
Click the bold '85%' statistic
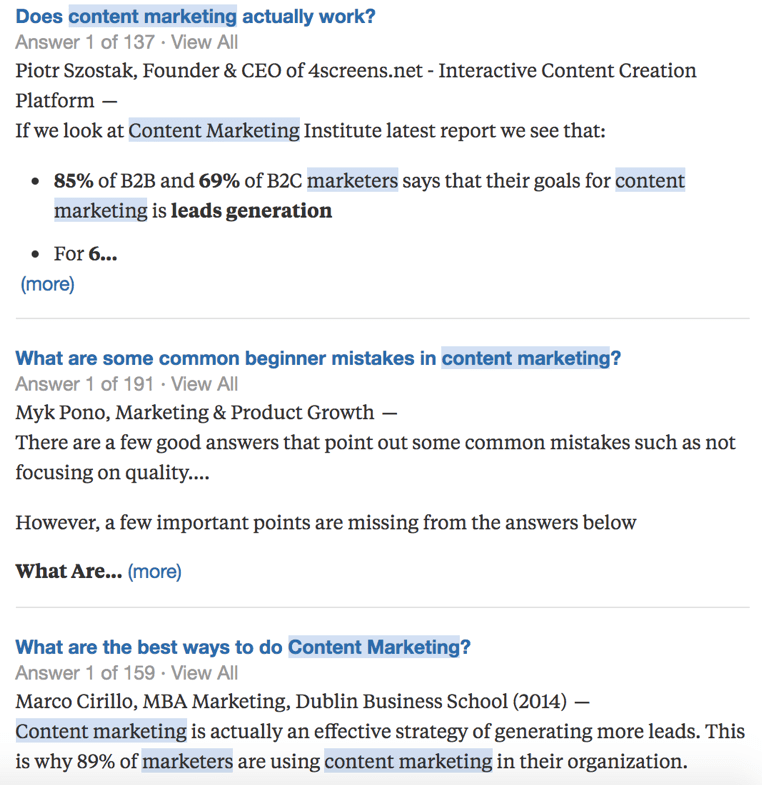(x=73, y=181)
